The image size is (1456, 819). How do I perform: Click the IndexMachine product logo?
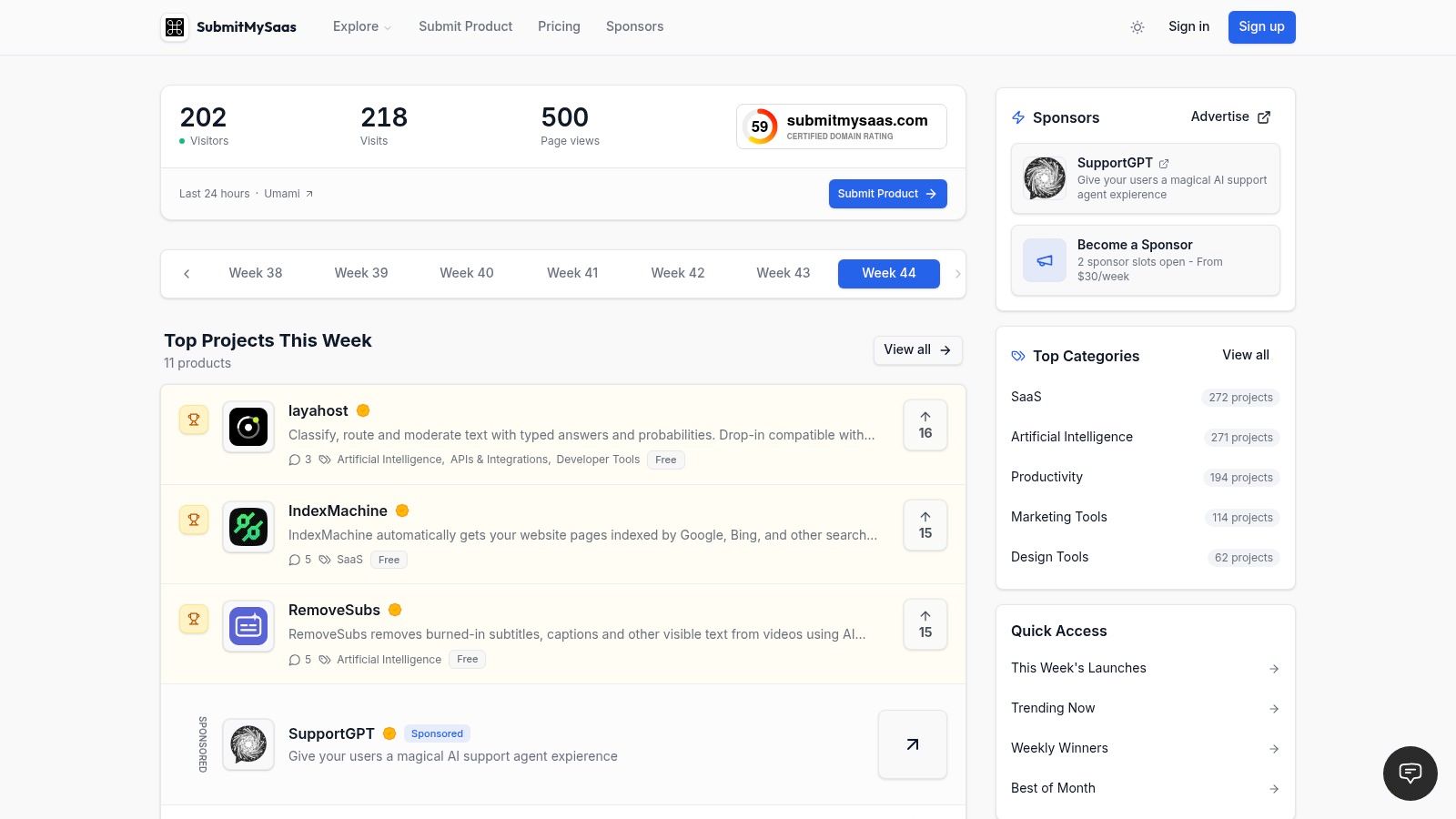248,527
